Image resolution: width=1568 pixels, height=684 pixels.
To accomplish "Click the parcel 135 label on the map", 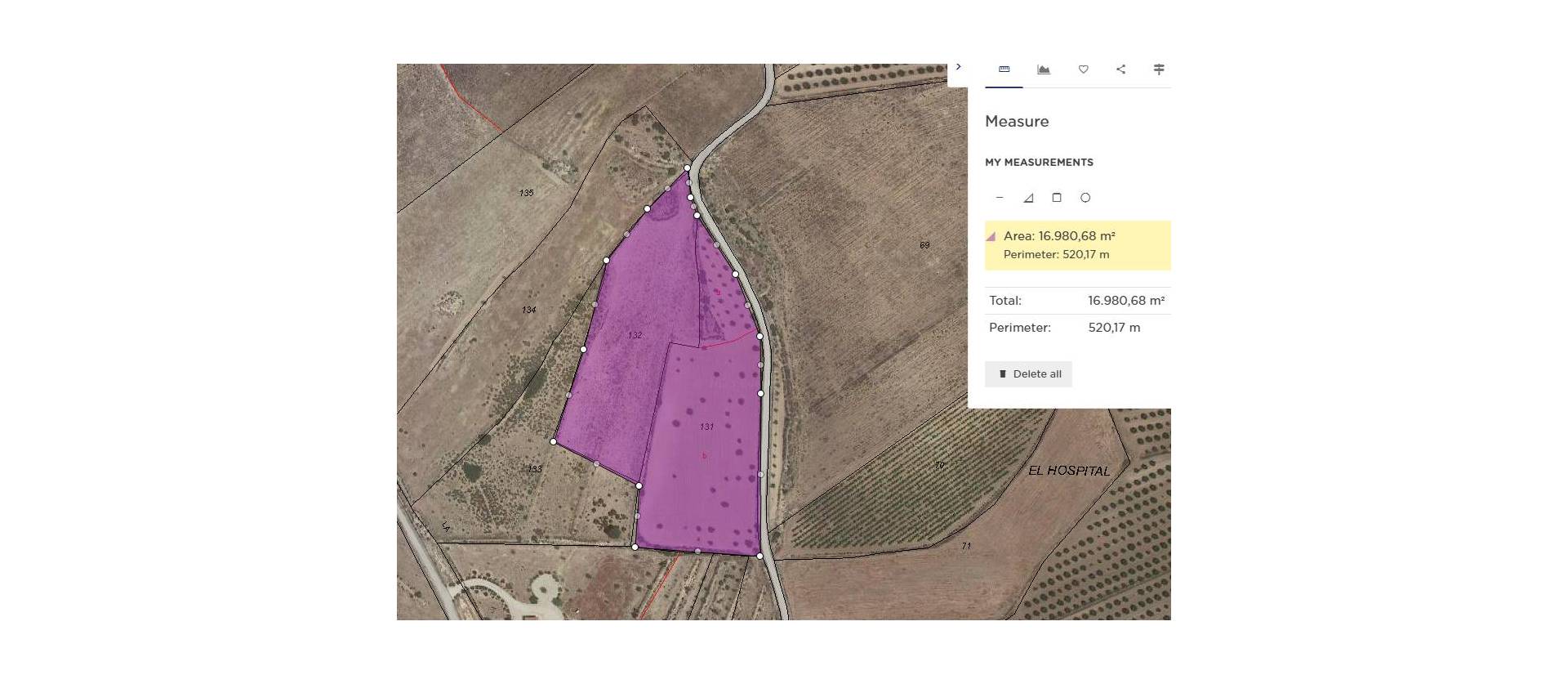I will [526, 193].
